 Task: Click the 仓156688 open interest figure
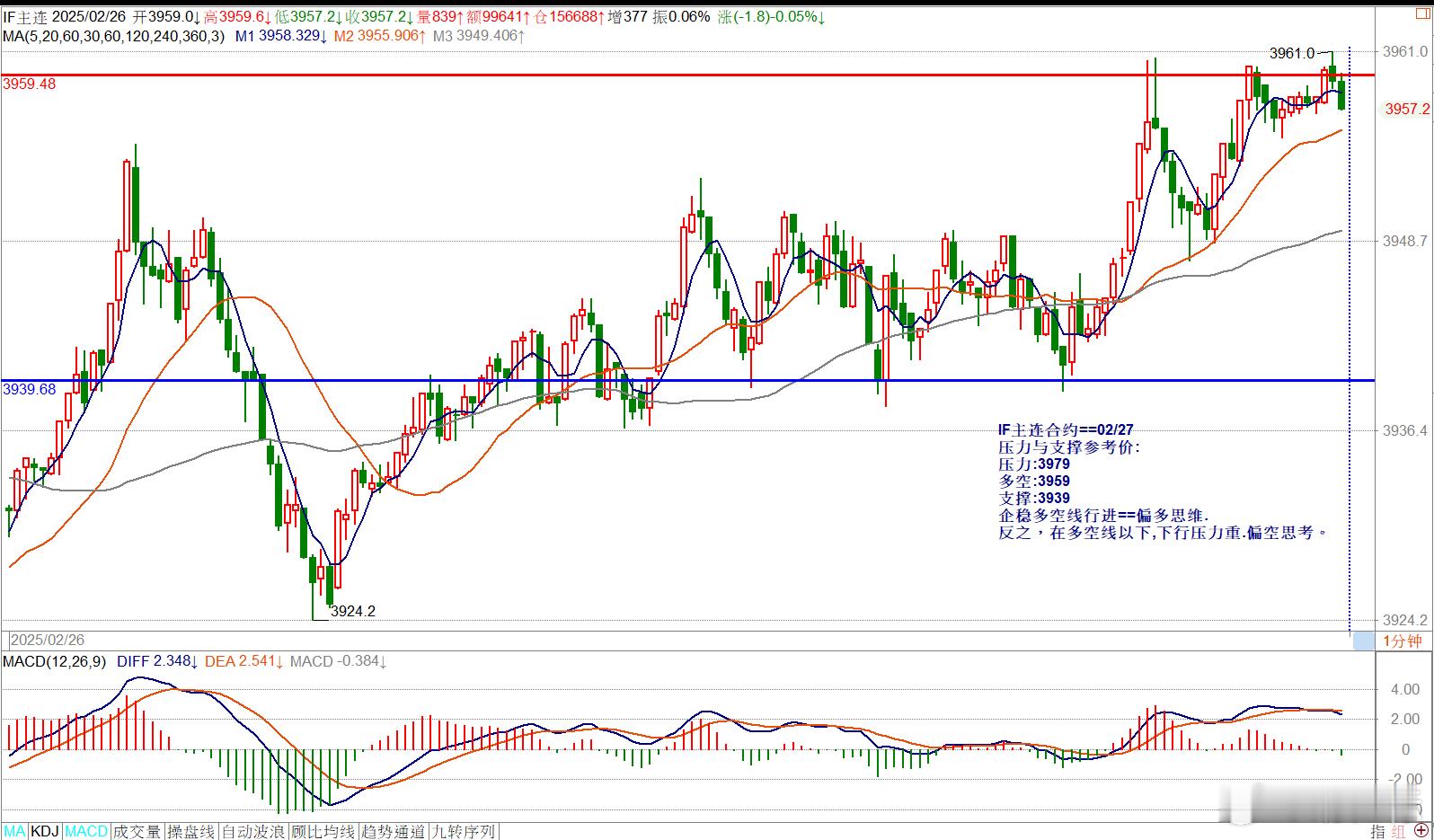[x=570, y=17]
